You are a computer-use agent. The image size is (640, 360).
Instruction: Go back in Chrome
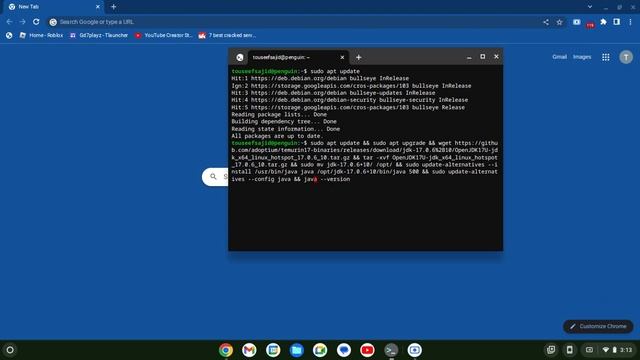pyautogui.click(x=9, y=22)
